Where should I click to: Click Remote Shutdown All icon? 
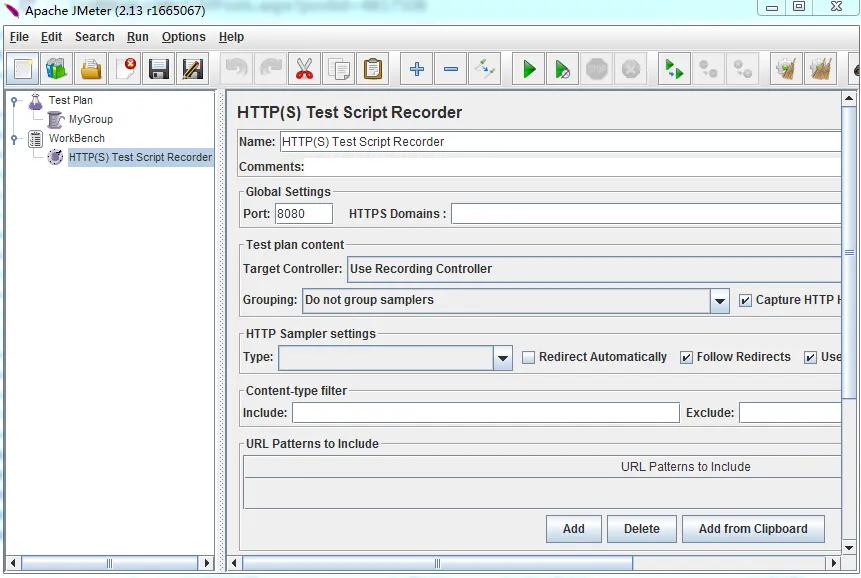click(x=743, y=69)
